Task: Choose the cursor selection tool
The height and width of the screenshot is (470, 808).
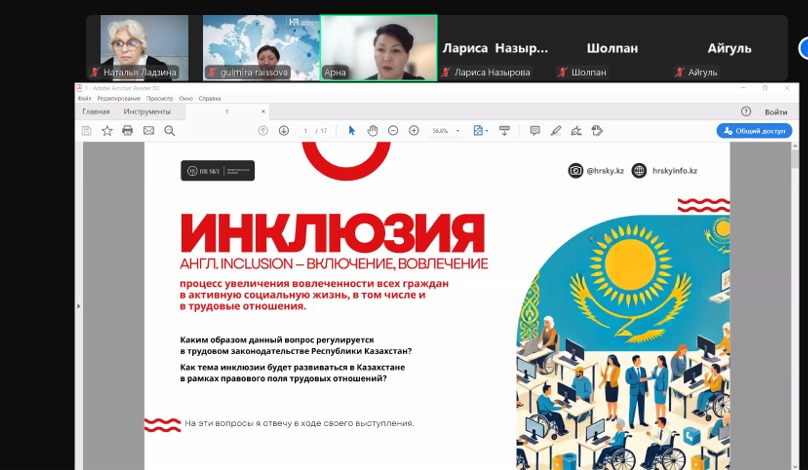Action: point(351,130)
